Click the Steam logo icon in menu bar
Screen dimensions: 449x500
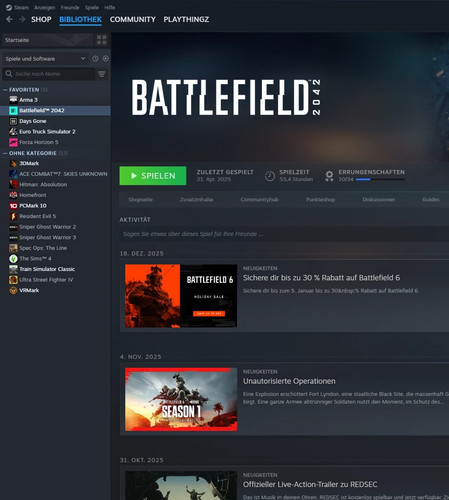coord(9,7)
